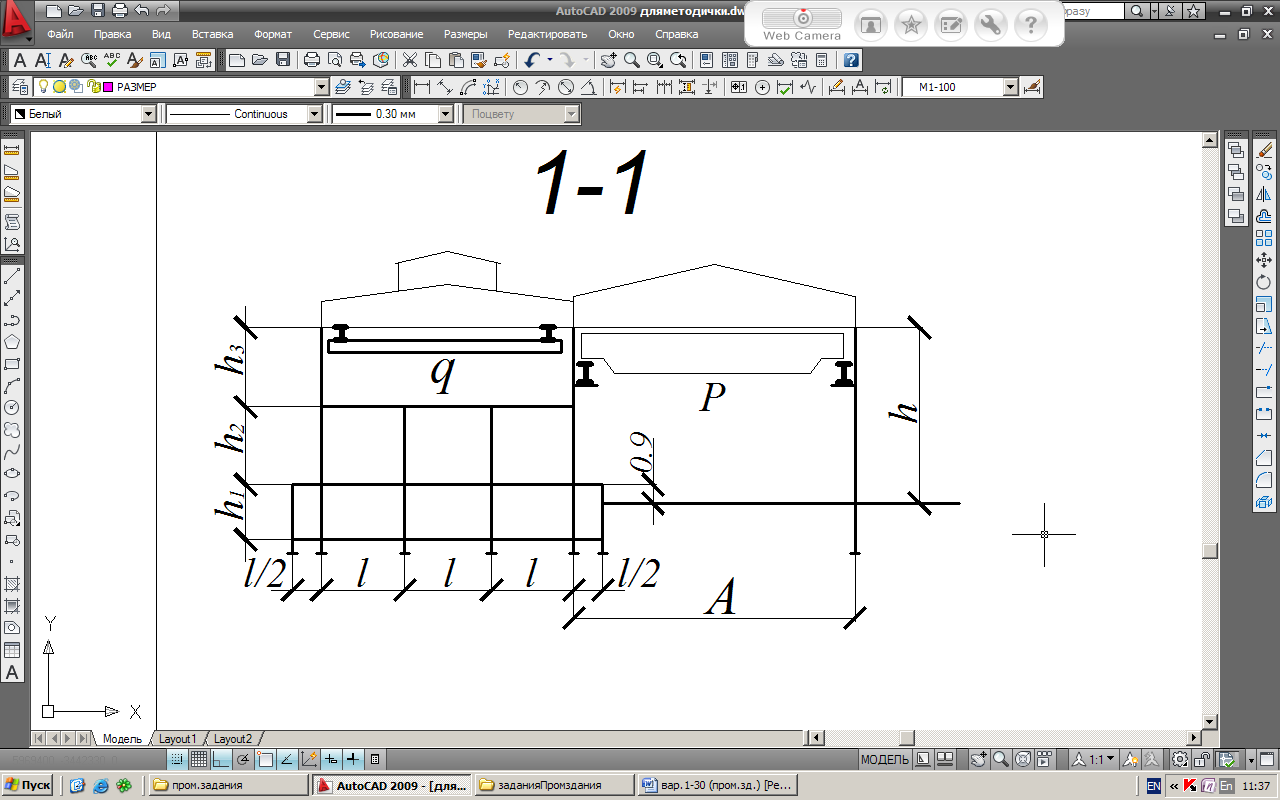Image resolution: width=1280 pixels, height=800 pixels.
Task: Toggle the МОДЕЛЬ model space button
Action: tap(885, 760)
